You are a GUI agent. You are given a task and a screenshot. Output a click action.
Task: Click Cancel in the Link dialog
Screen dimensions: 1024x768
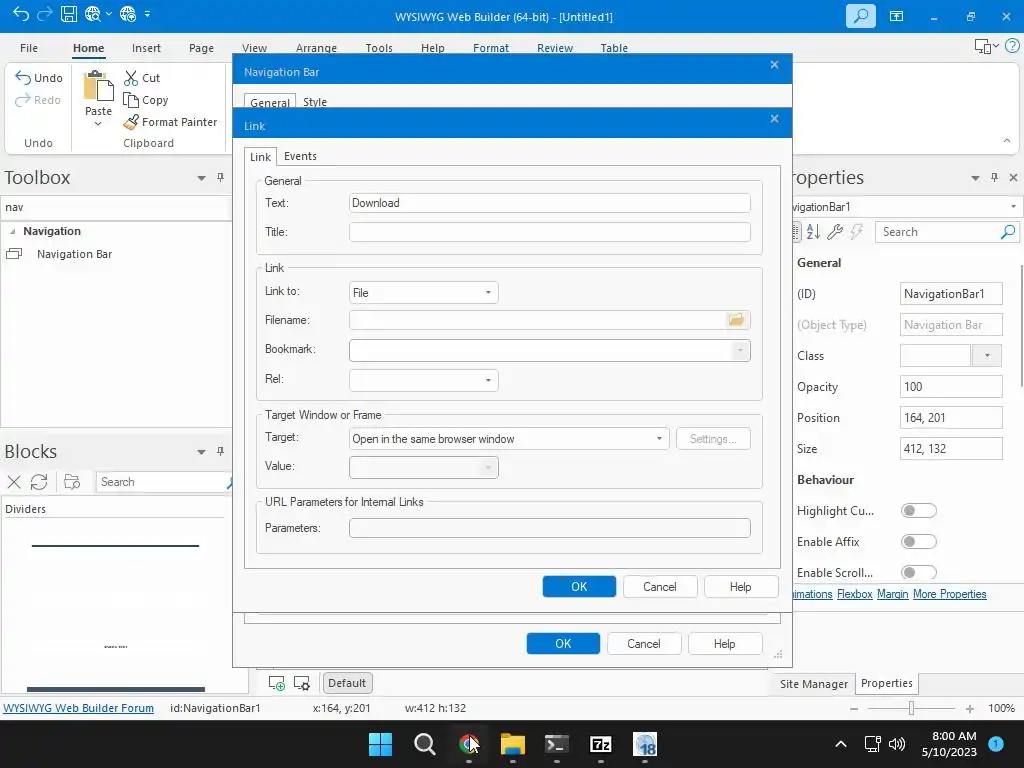tap(660, 586)
